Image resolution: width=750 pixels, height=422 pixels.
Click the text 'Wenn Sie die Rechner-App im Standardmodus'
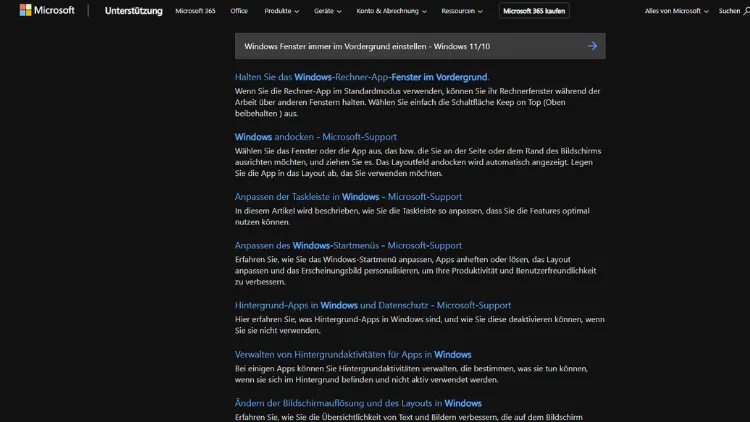click(318, 91)
